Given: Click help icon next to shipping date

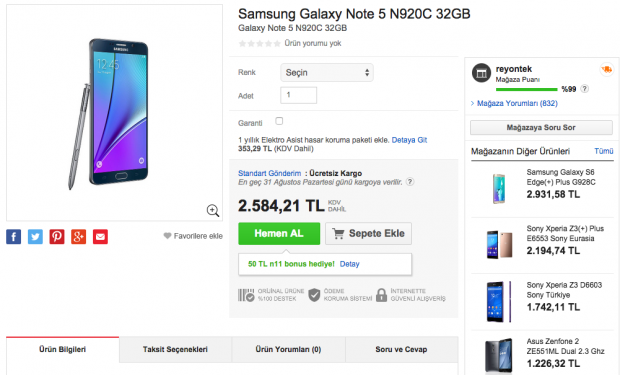Looking at the screenshot, I should [410, 182].
